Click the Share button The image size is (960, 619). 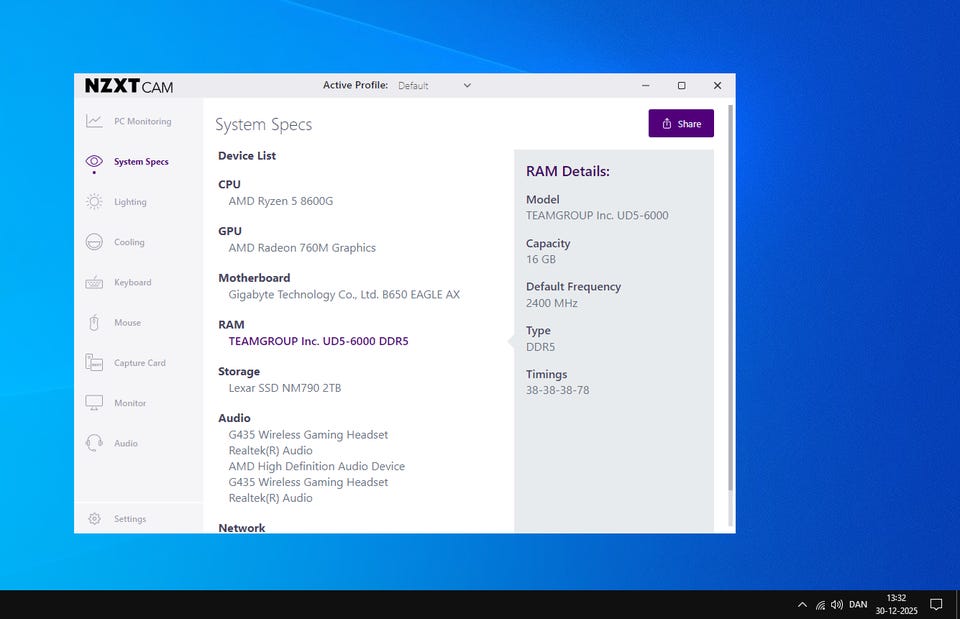[681, 124]
